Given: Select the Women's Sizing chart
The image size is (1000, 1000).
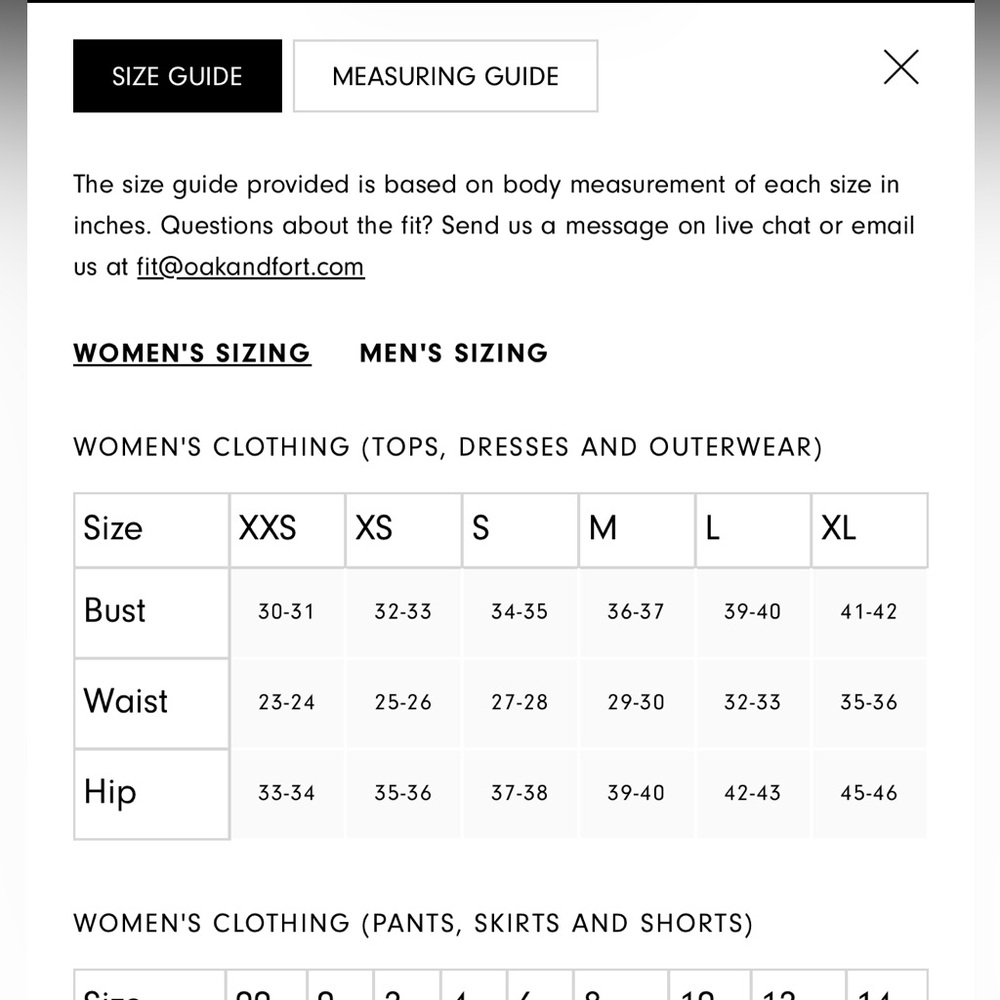Looking at the screenshot, I should pos(192,353).
